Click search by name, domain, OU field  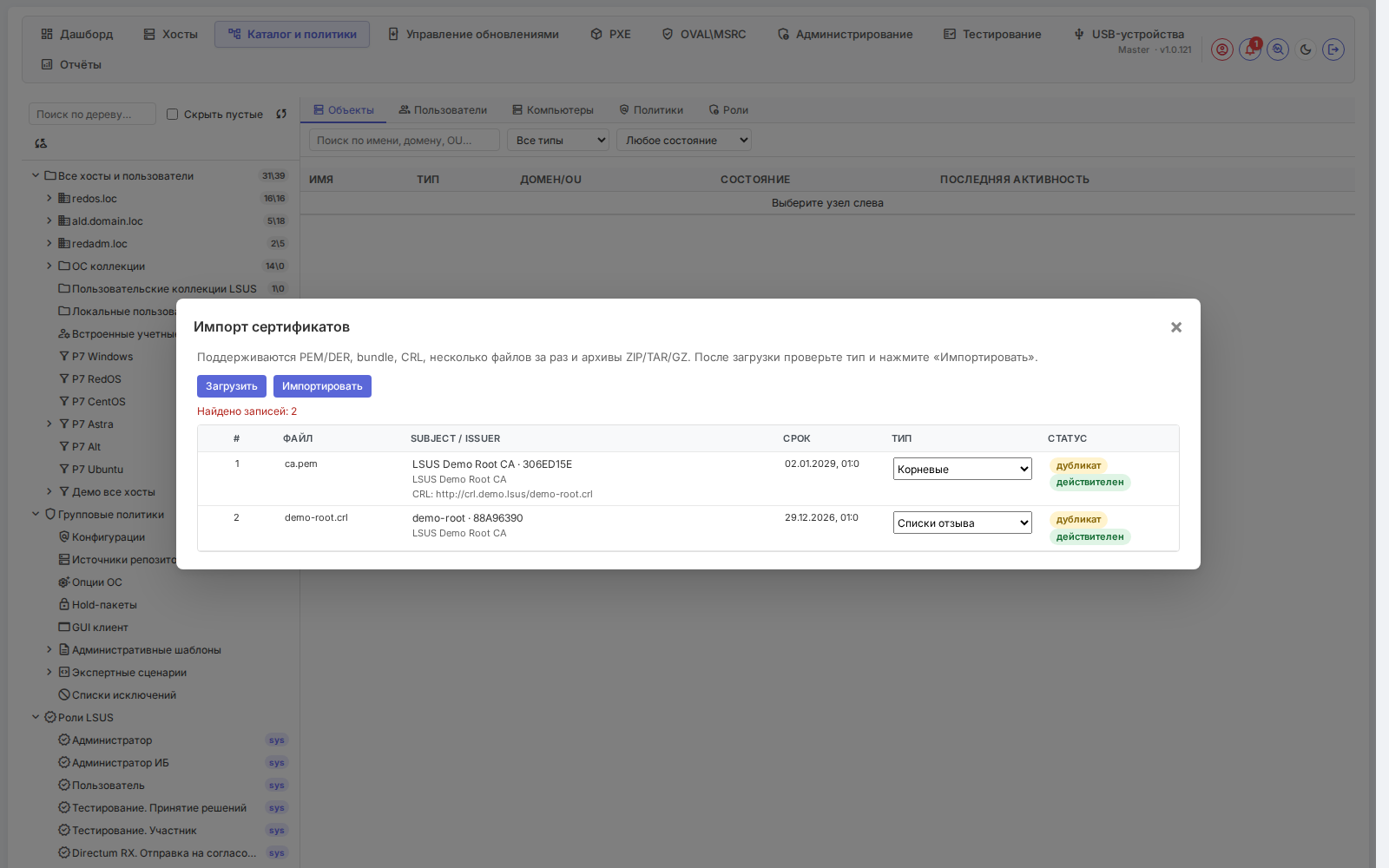[x=405, y=140]
